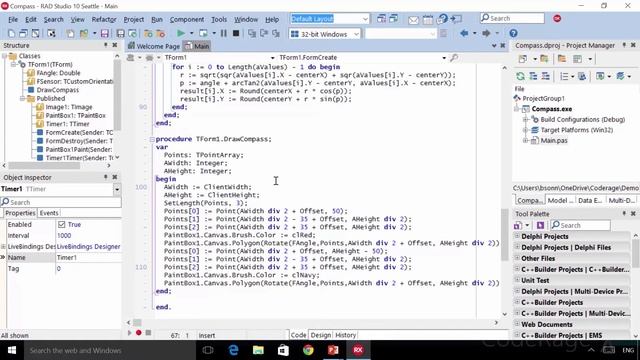Screen dimensions: 640x360
Task: Click the Trace into debug icon
Action: pyautogui.click(x=252, y=33)
